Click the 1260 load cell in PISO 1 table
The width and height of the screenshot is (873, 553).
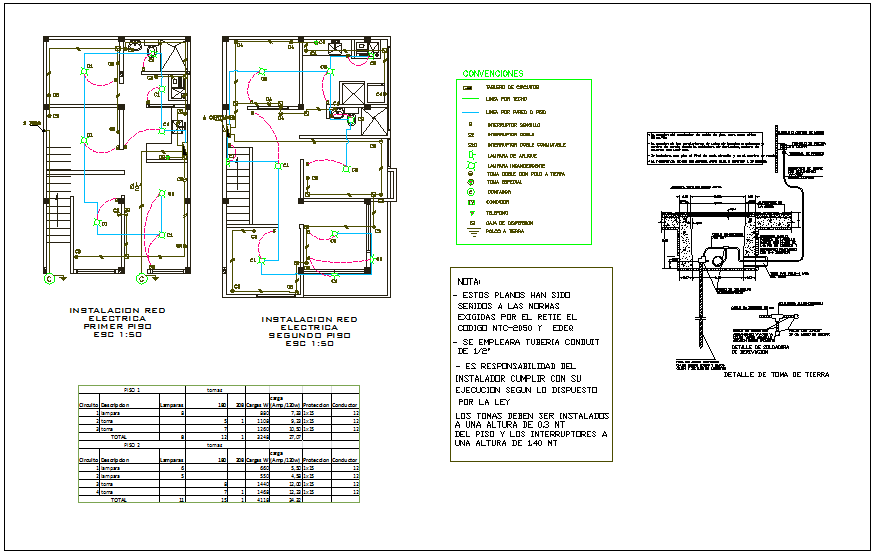(x=258, y=429)
